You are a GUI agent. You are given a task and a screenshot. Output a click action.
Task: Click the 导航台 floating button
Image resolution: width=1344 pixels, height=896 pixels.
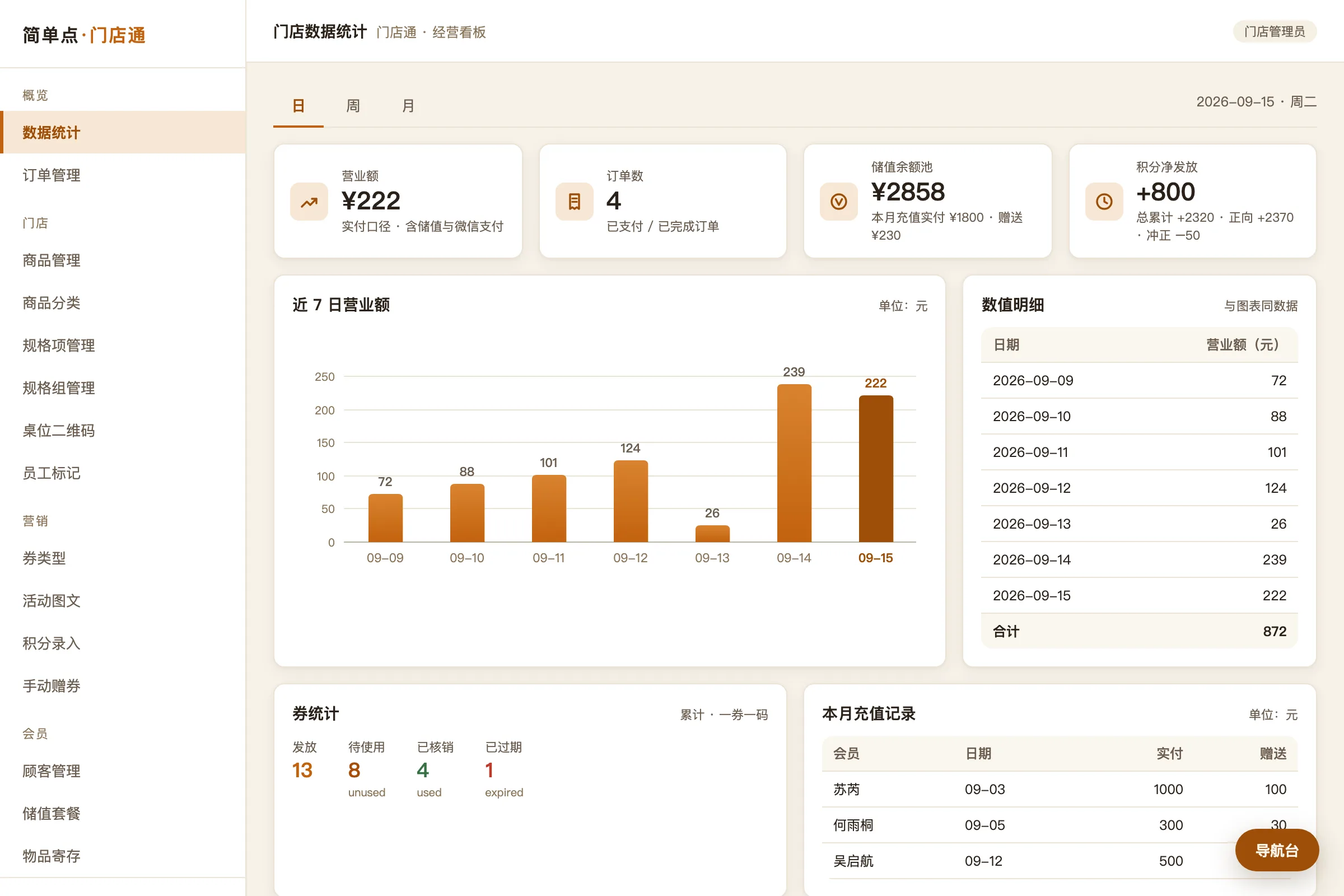pyautogui.click(x=1277, y=850)
